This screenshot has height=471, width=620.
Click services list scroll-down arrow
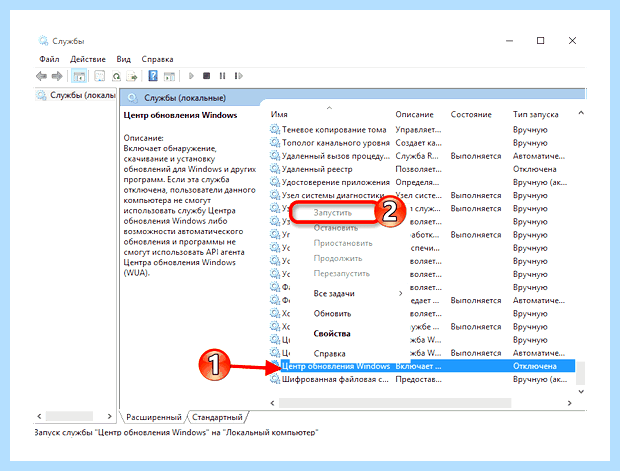[x=581, y=392]
